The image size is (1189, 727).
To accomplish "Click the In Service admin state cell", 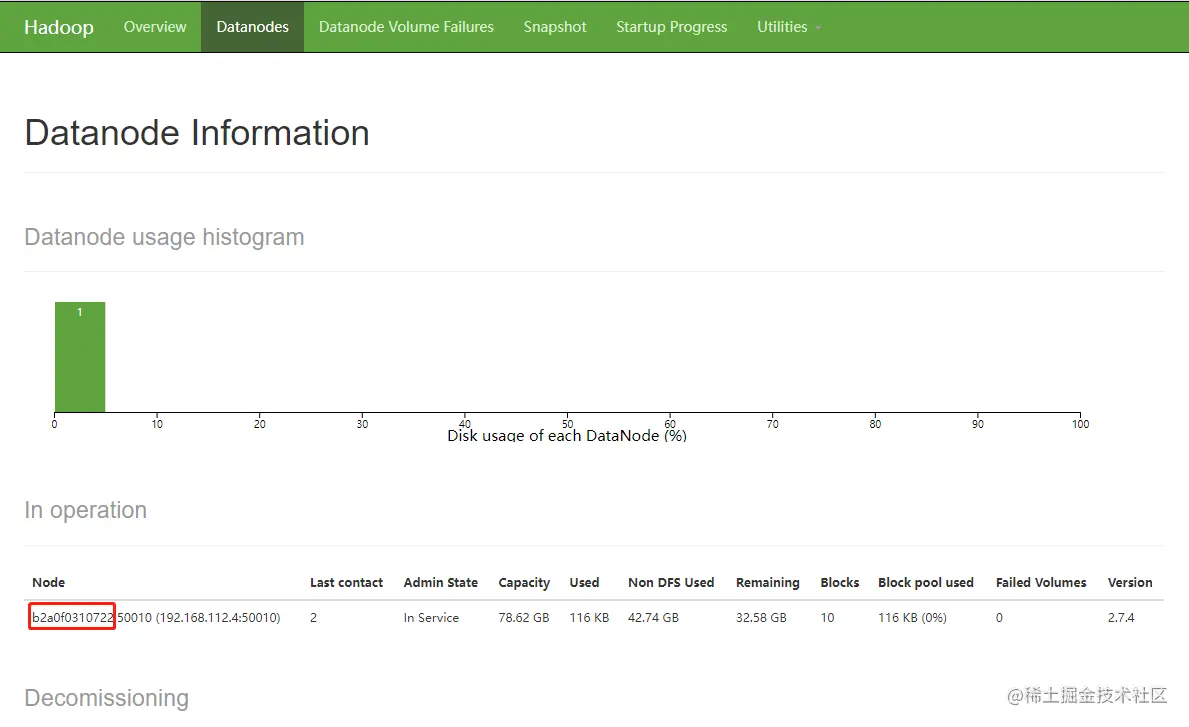I will point(431,617).
